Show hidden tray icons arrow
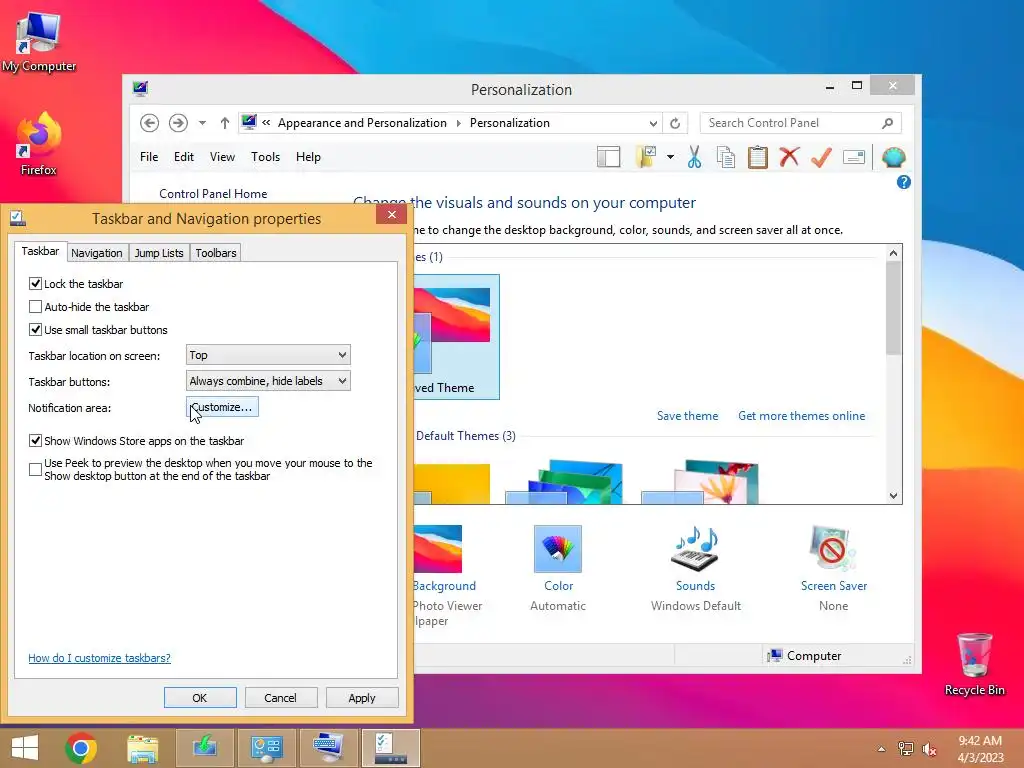Image resolution: width=1024 pixels, height=768 pixels. (882, 749)
